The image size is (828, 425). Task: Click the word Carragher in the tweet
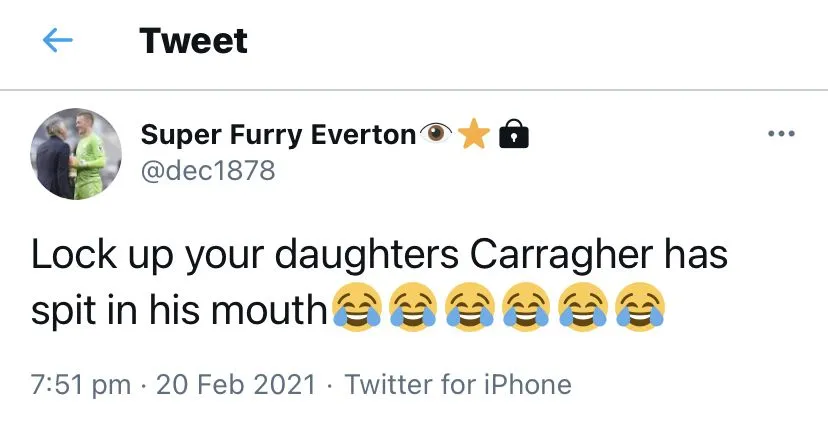[559, 256]
